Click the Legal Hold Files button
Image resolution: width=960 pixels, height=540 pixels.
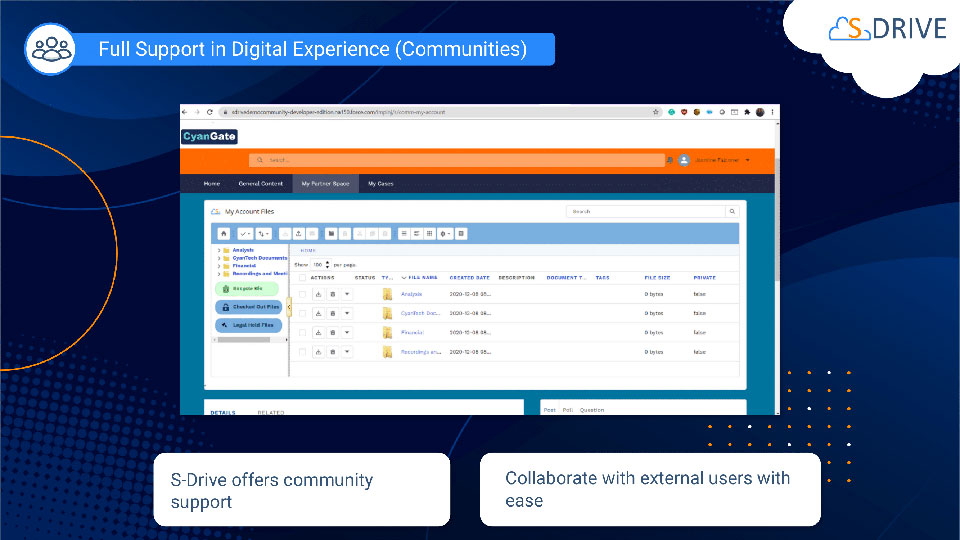pyautogui.click(x=249, y=325)
